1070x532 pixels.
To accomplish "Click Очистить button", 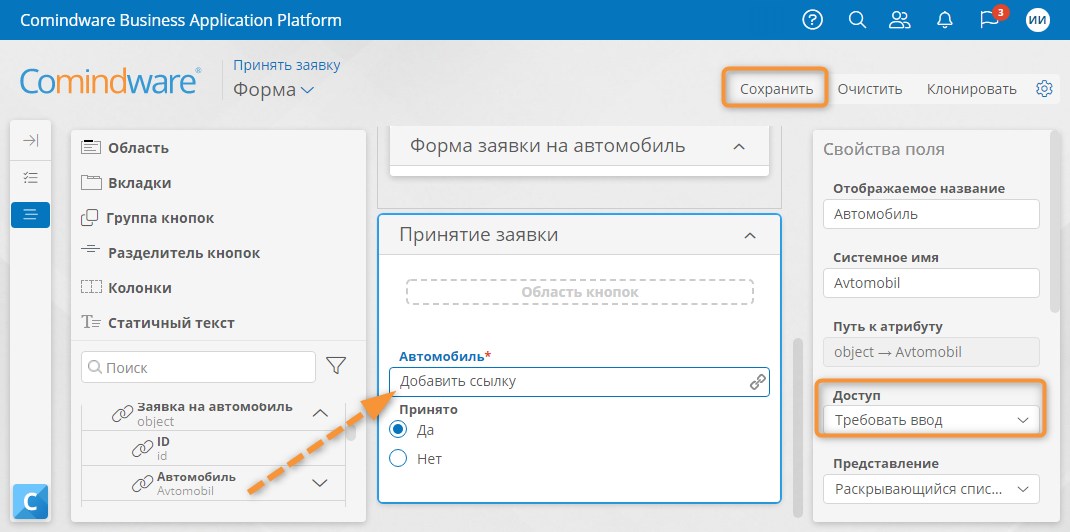I will pos(870,89).
